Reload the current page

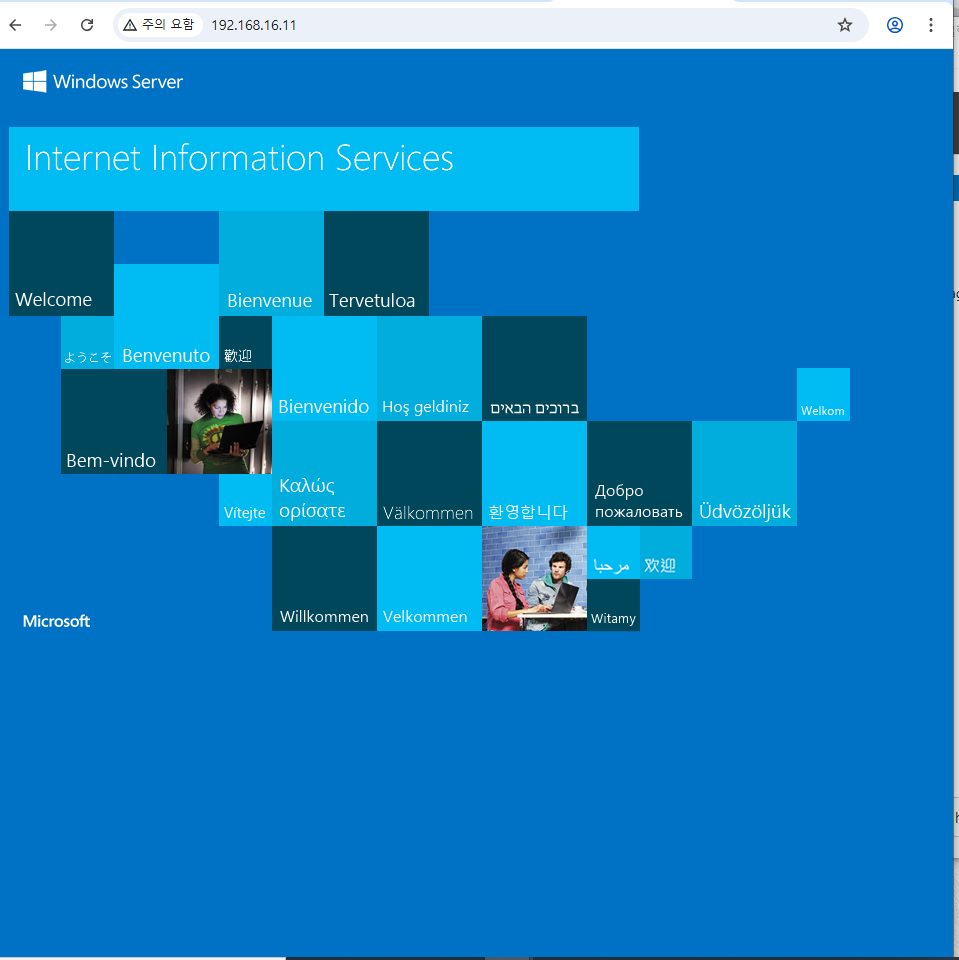(87, 25)
